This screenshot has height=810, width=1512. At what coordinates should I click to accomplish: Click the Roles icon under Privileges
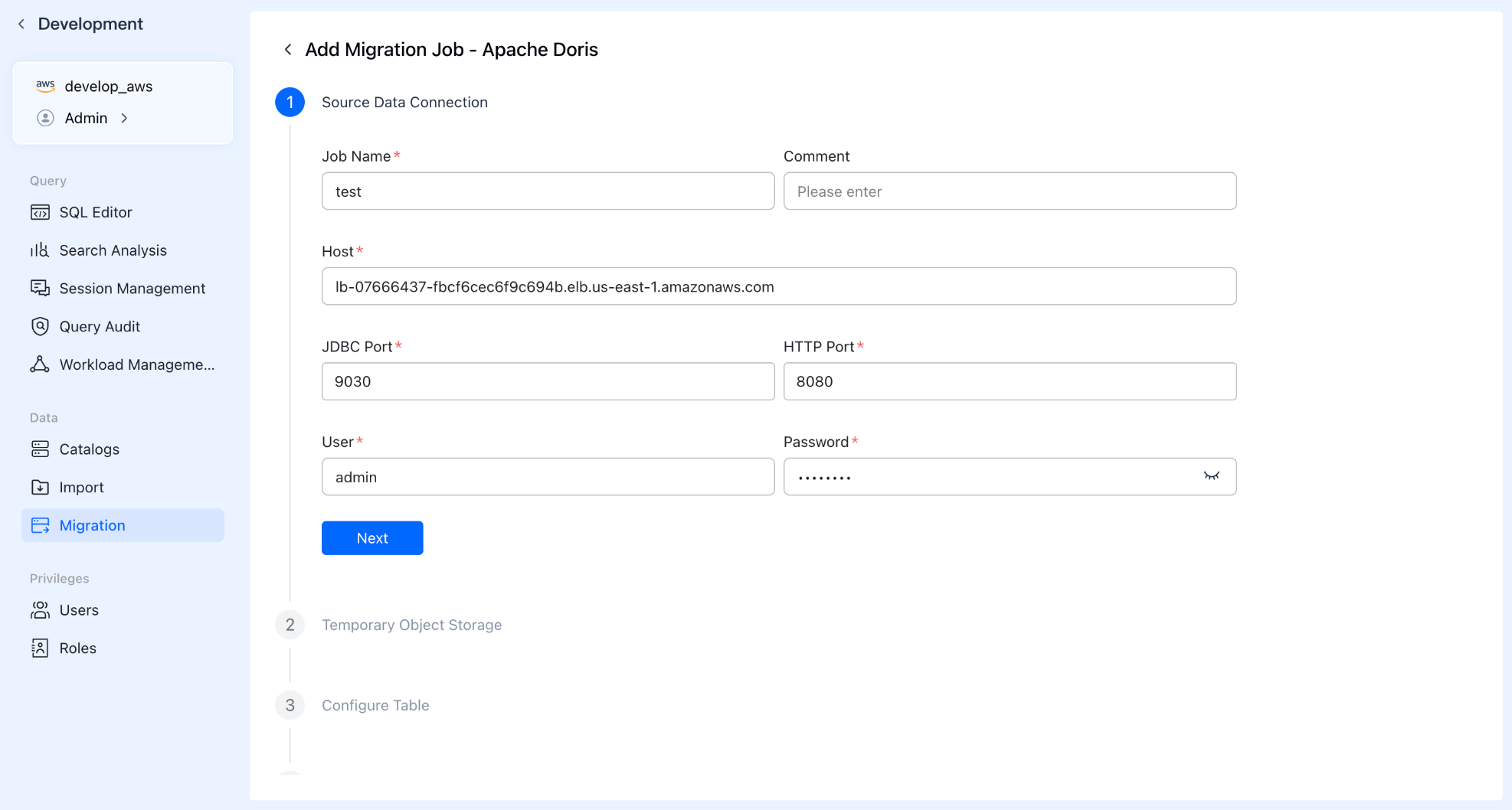[x=40, y=648]
